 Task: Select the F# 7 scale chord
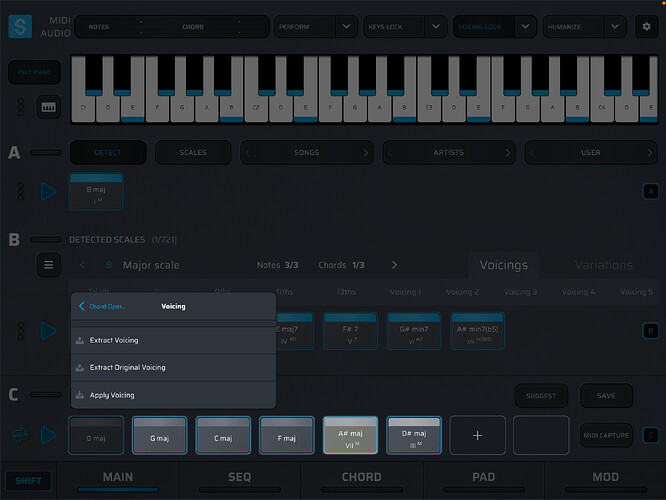pyautogui.click(x=350, y=331)
